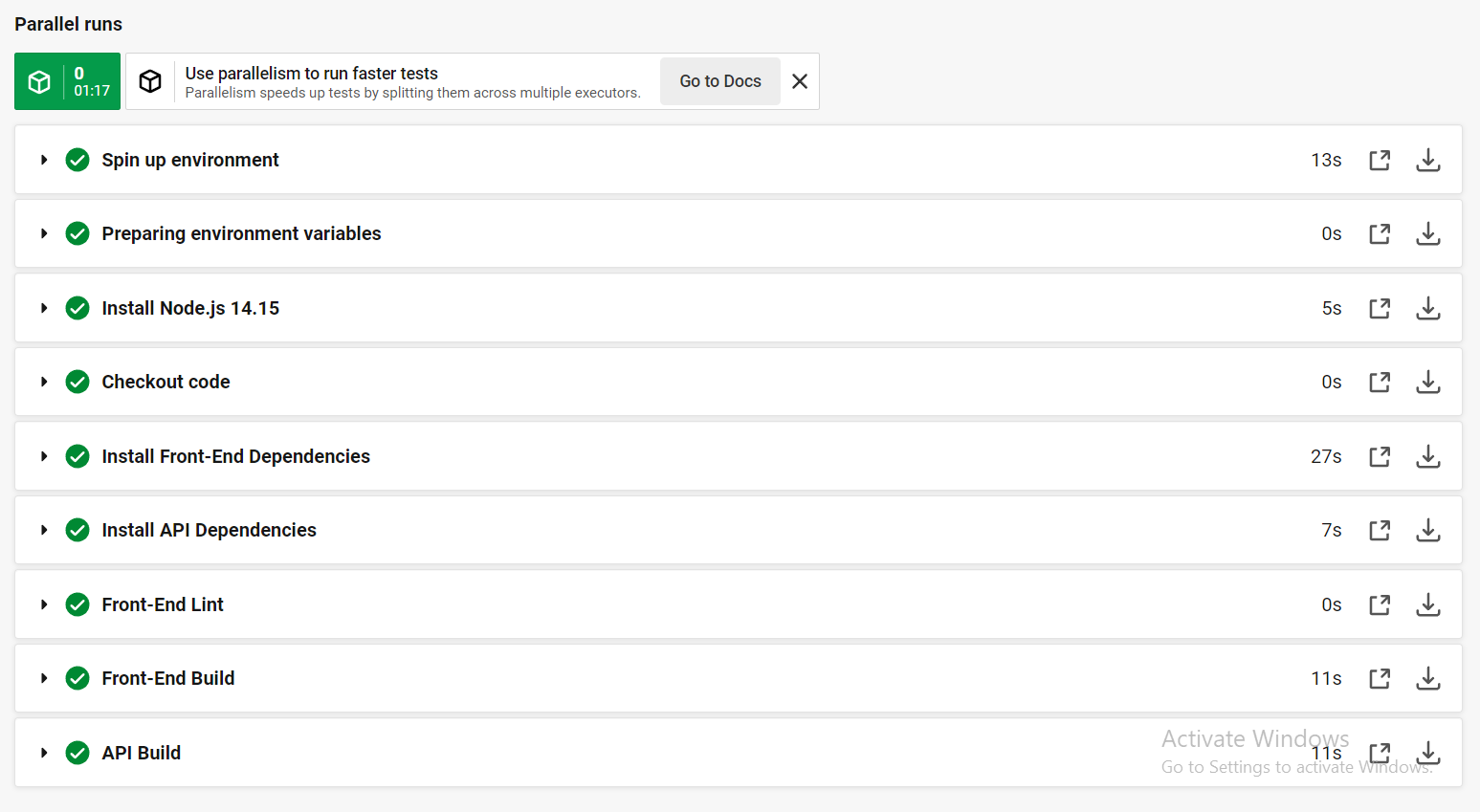Expand the Spin up environment step
1480x812 pixels.
pos(44,160)
